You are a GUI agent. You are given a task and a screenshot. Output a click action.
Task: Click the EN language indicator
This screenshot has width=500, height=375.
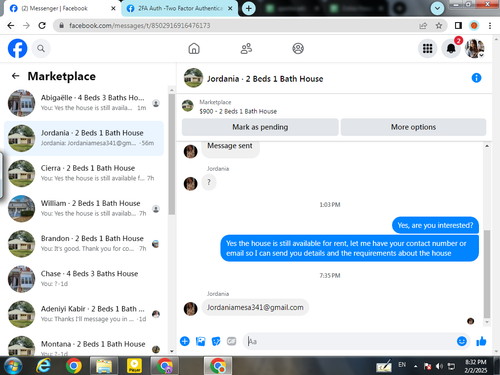[402, 365]
